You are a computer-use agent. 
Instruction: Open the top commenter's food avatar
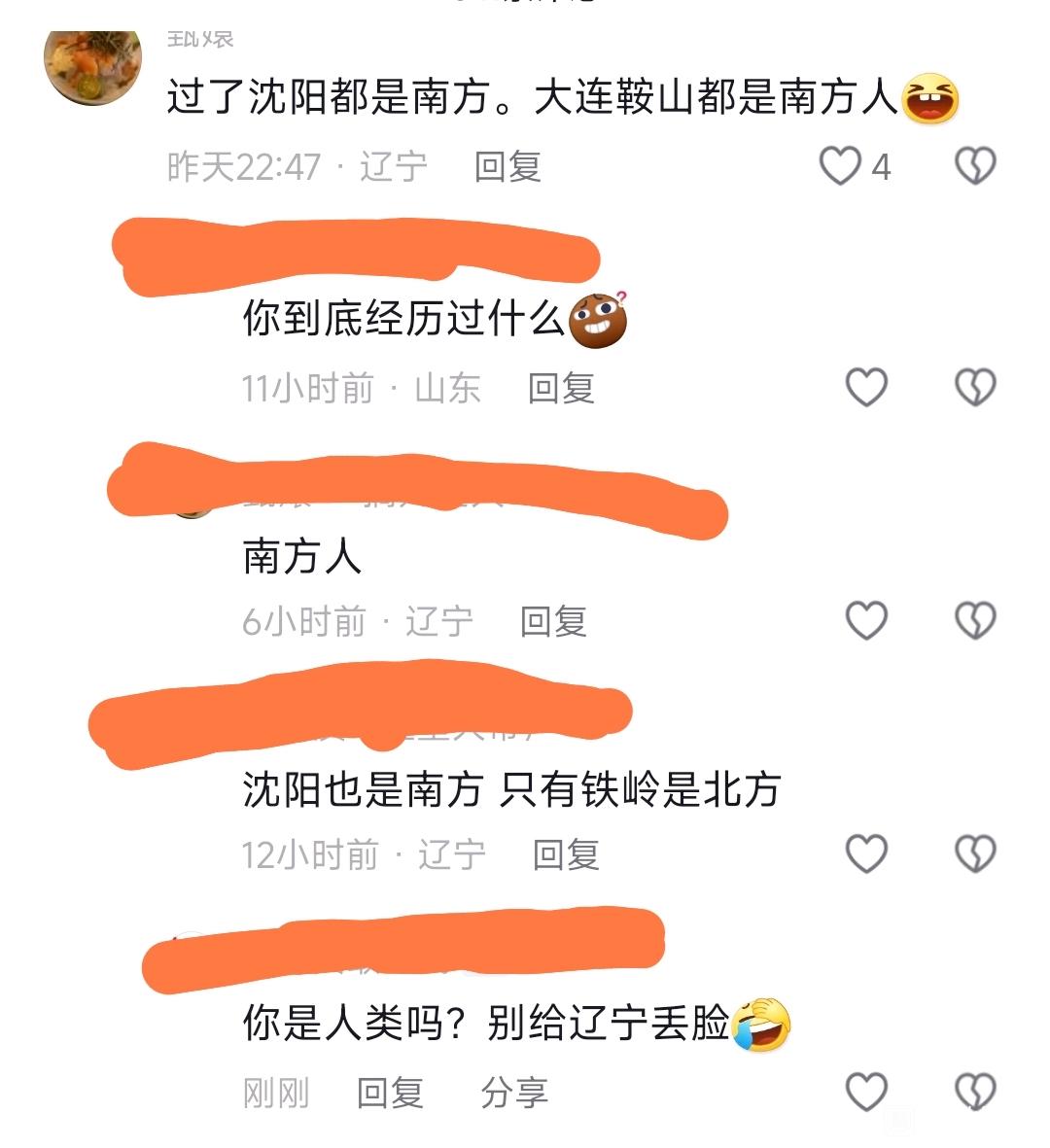click(x=92, y=67)
